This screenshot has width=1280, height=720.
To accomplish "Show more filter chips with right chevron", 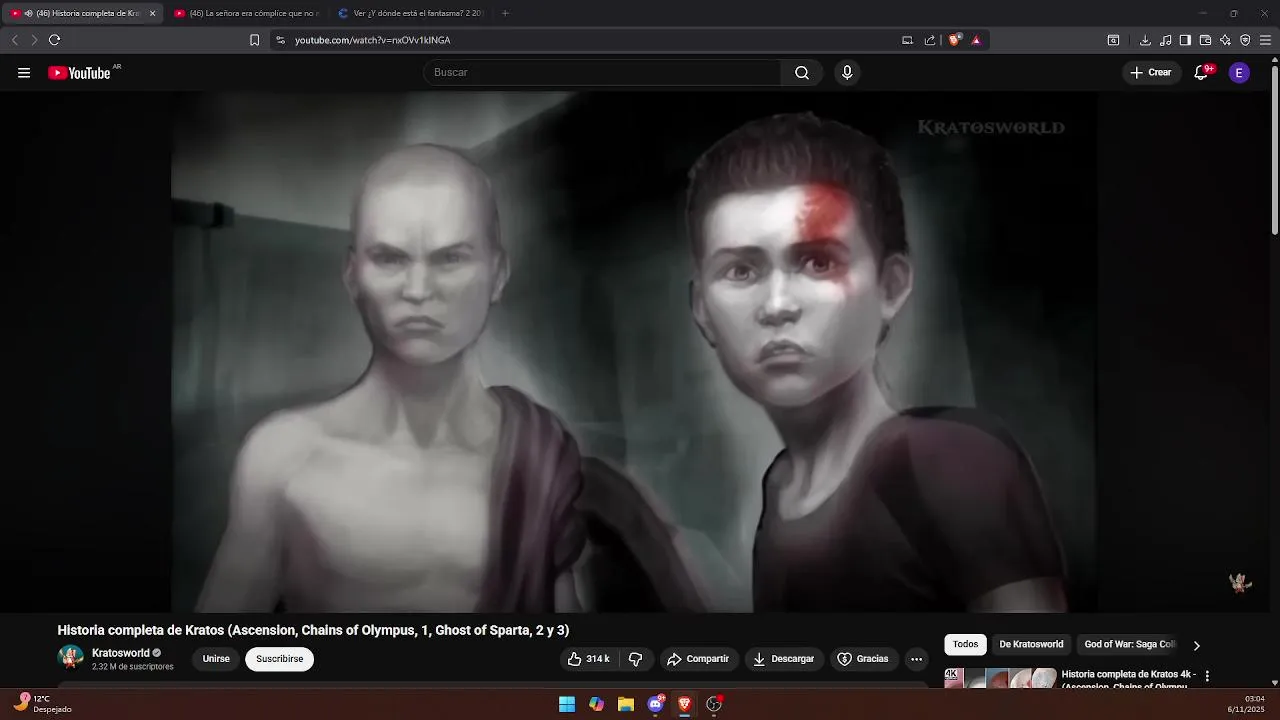I will (x=1197, y=645).
